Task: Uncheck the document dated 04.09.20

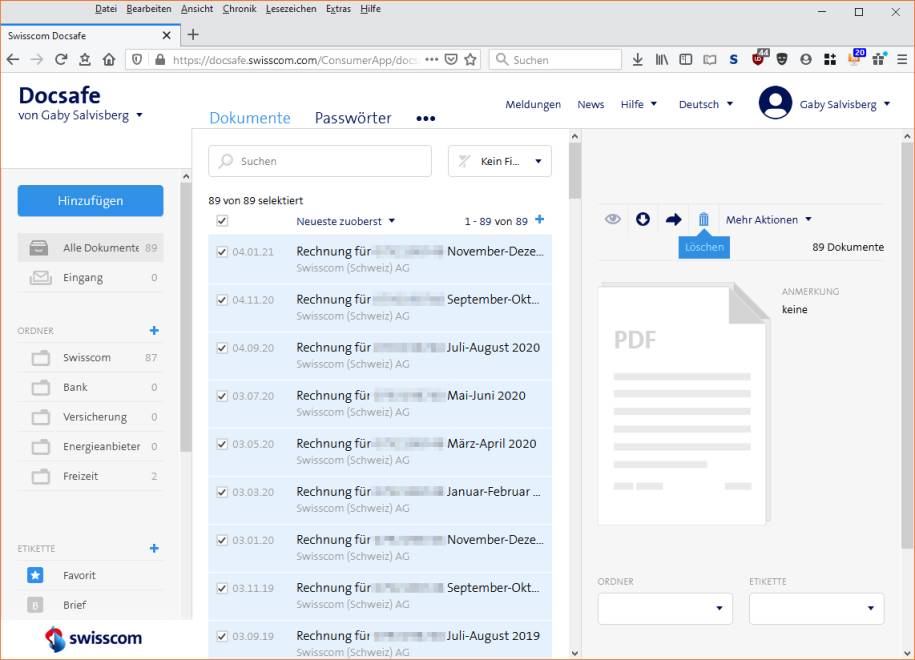Action: coord(222,348)
